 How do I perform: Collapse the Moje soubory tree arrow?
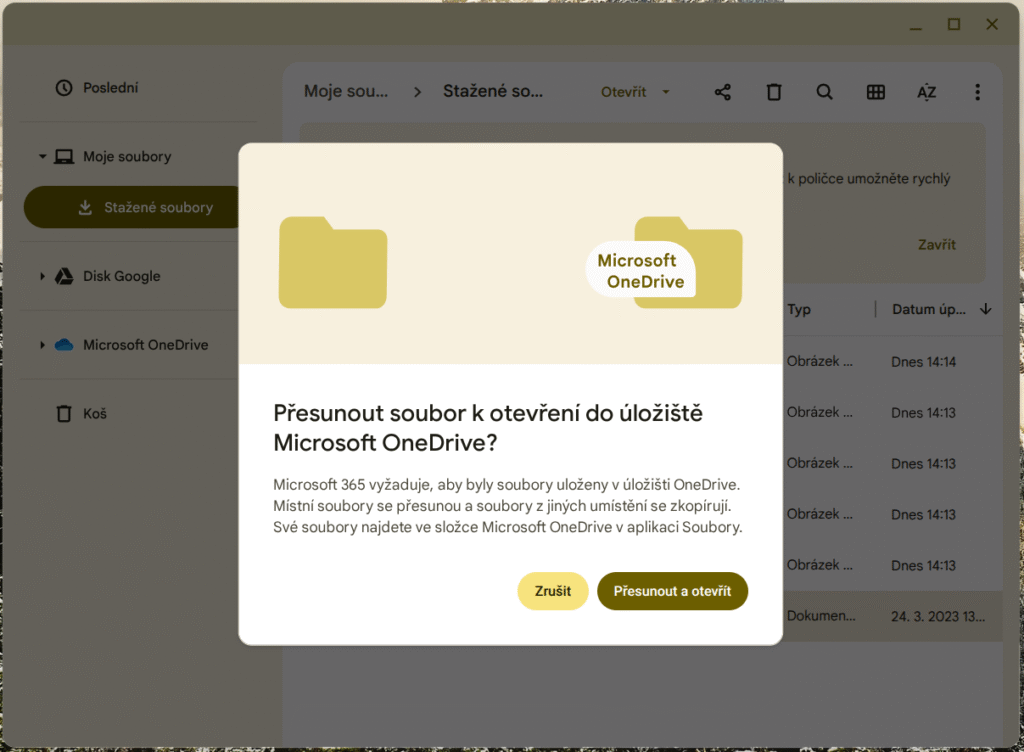tap(42, 157)
